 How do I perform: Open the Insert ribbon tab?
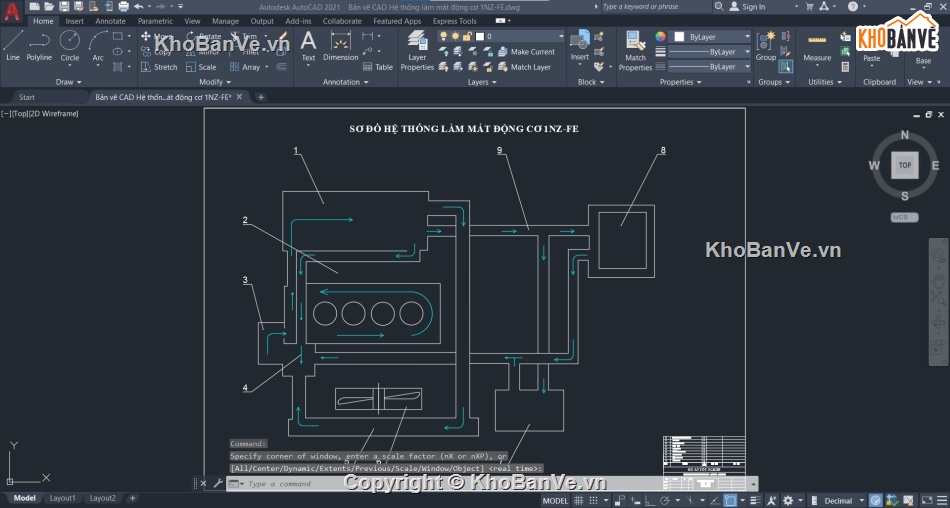click(75, 21)
